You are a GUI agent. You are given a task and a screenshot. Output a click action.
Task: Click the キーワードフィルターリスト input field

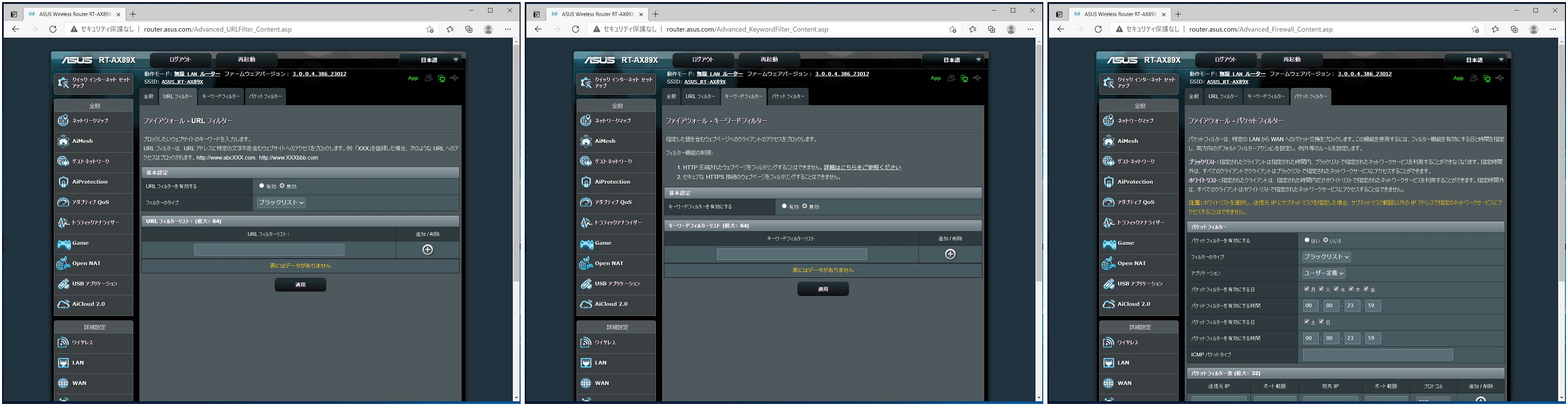point(792,254)
